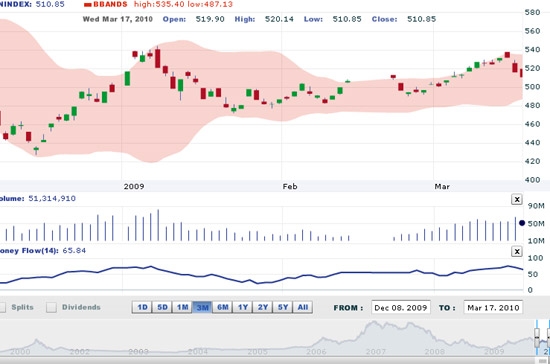Viewport: 550px width, 364px height.
Task: Select the 5D time range
Action: pyautogui.click(x=162, y=307)
